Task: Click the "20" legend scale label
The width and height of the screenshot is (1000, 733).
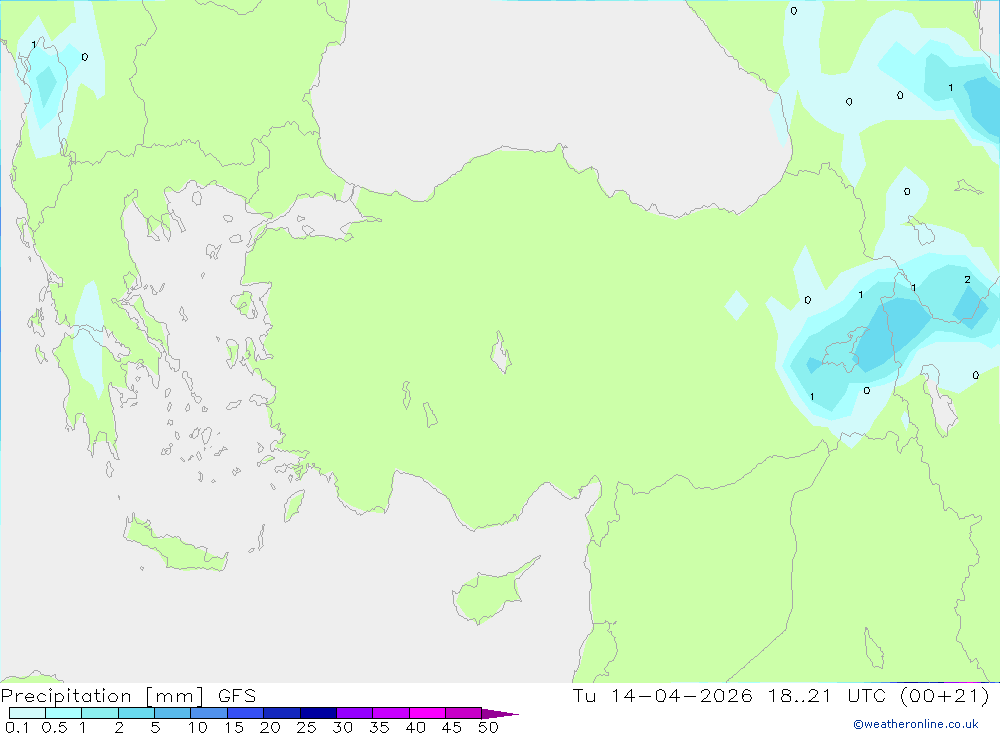Action: 270,727
